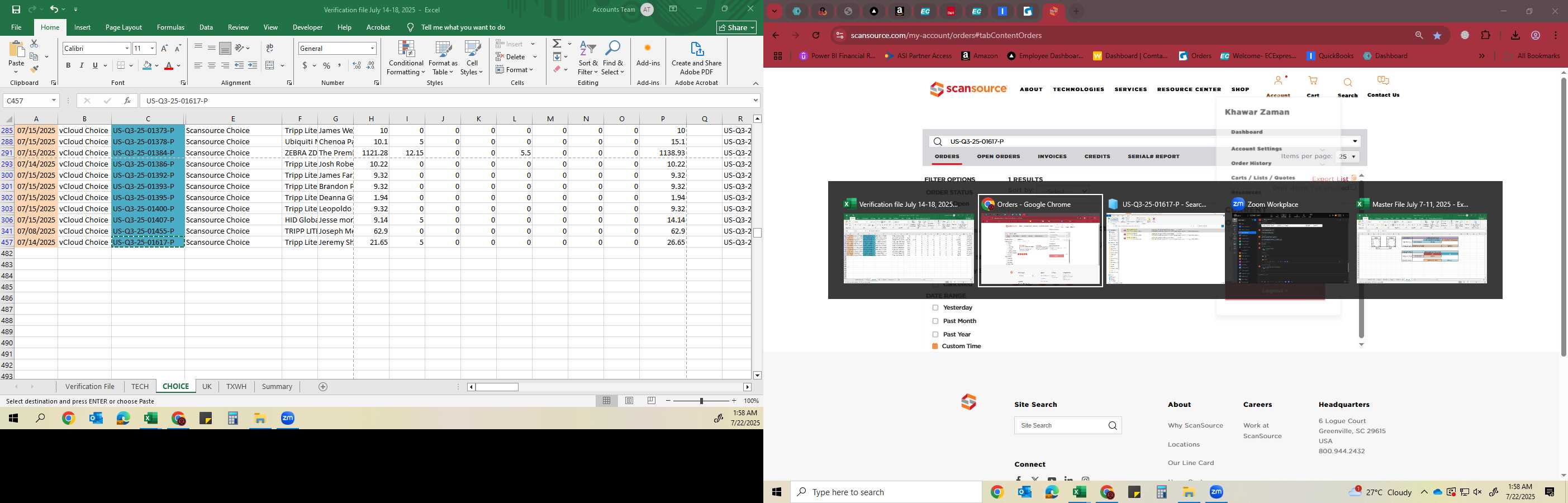The height and width of the screenshot is (503, 1568).
Task: Open Cell Styles gallery
Action: [472, 58]
